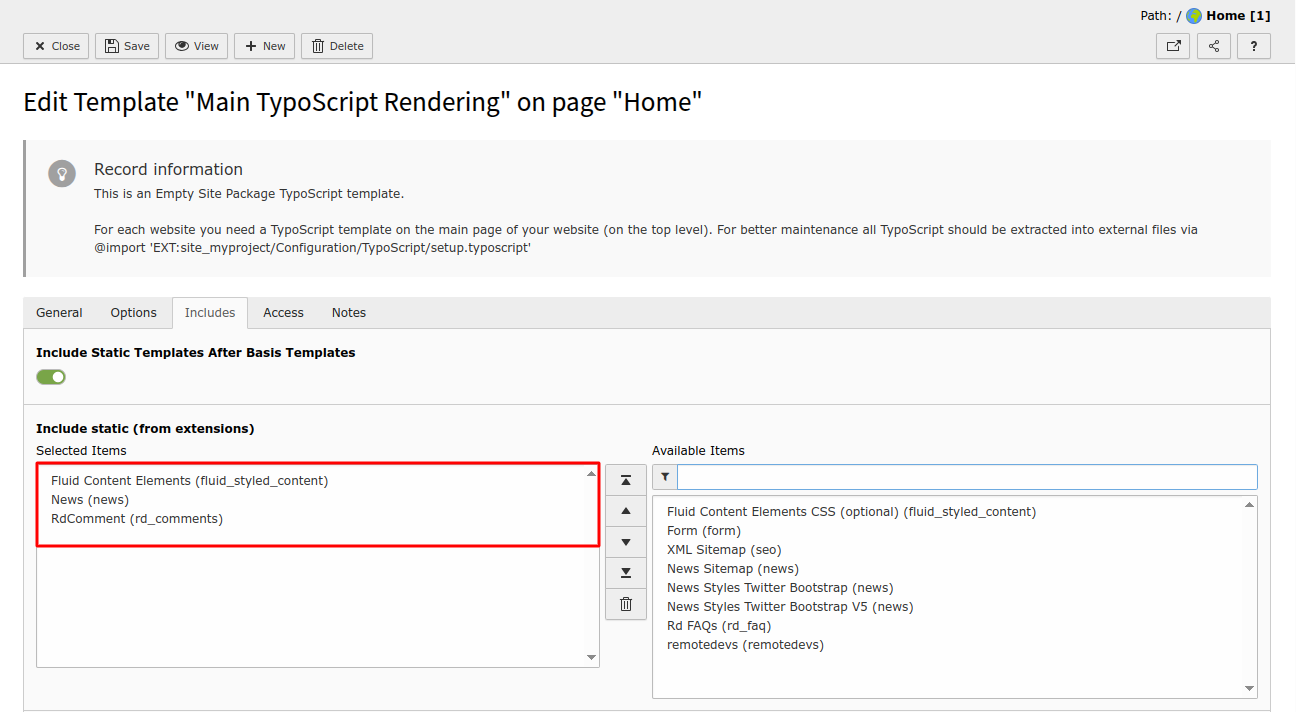Open record in new window icon
Viewport: 1296px width, 712px height.
coord(1172,45)
